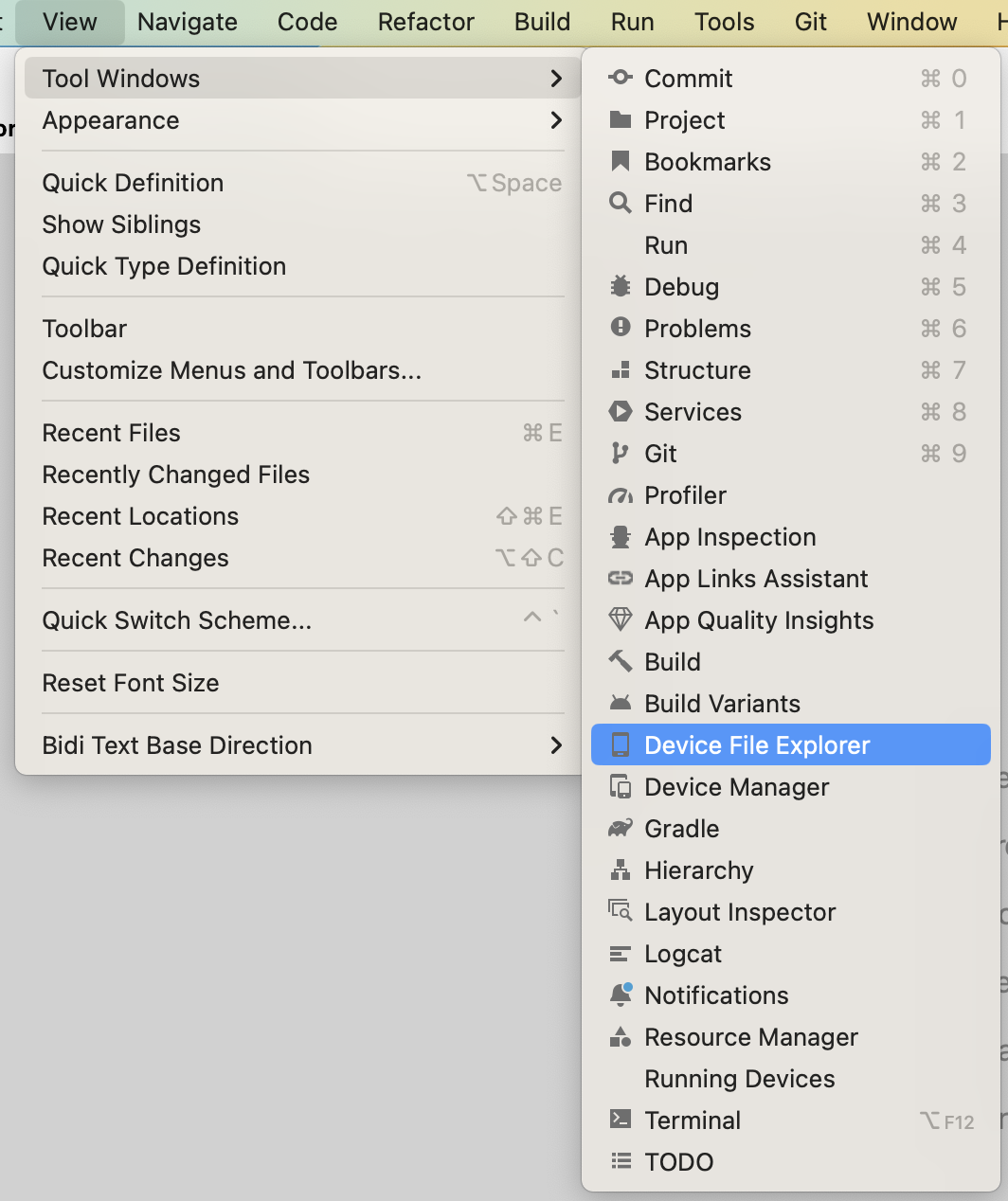Open the Git tool window
Image resolution: width=1008 pixels, height=1201 pixels.
(659, 453)
